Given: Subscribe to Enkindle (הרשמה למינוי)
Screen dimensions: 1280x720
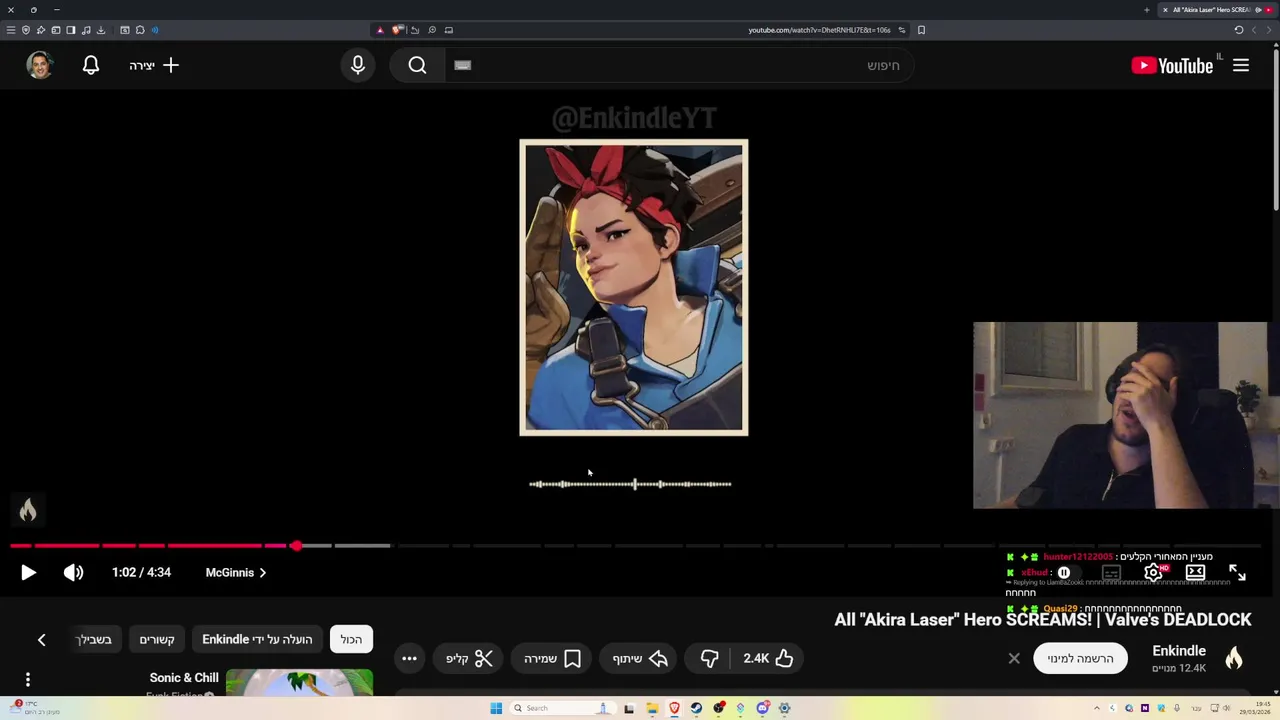Looking at the screenshot, I should (x=1080, y=658).
